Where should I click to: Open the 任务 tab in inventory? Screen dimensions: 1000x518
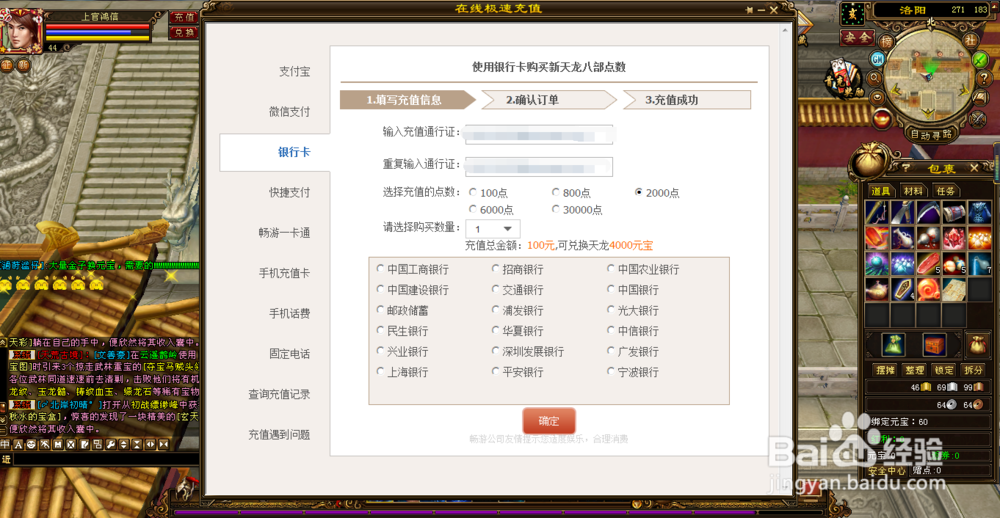[x=946, y=191]
